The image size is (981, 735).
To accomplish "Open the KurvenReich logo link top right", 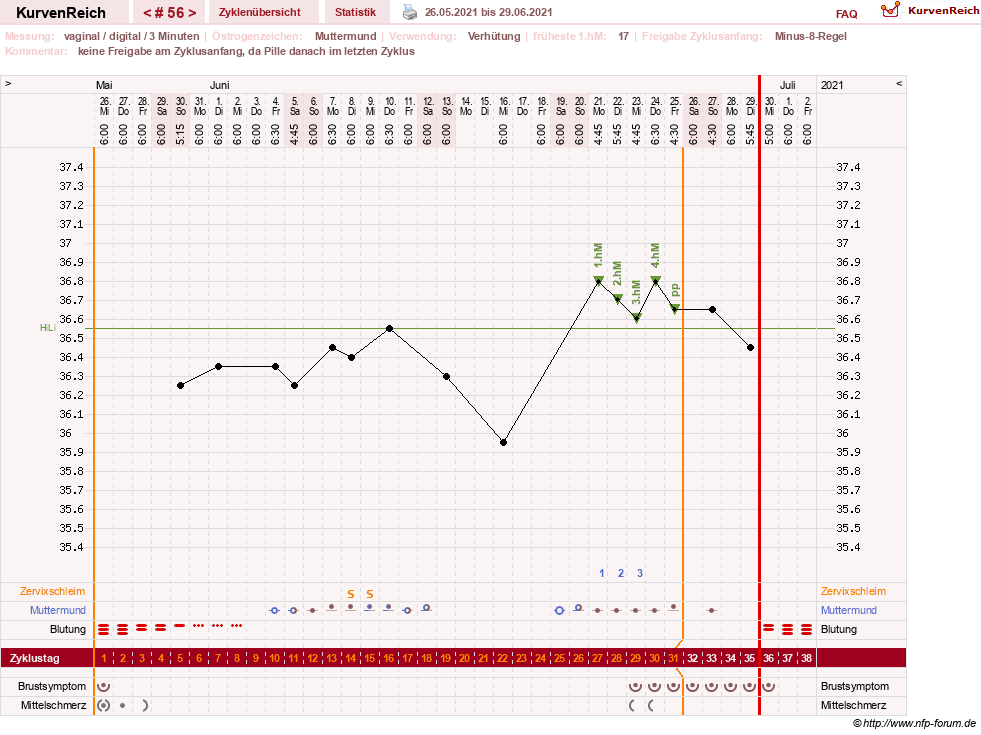I will [x=930, y=11].
